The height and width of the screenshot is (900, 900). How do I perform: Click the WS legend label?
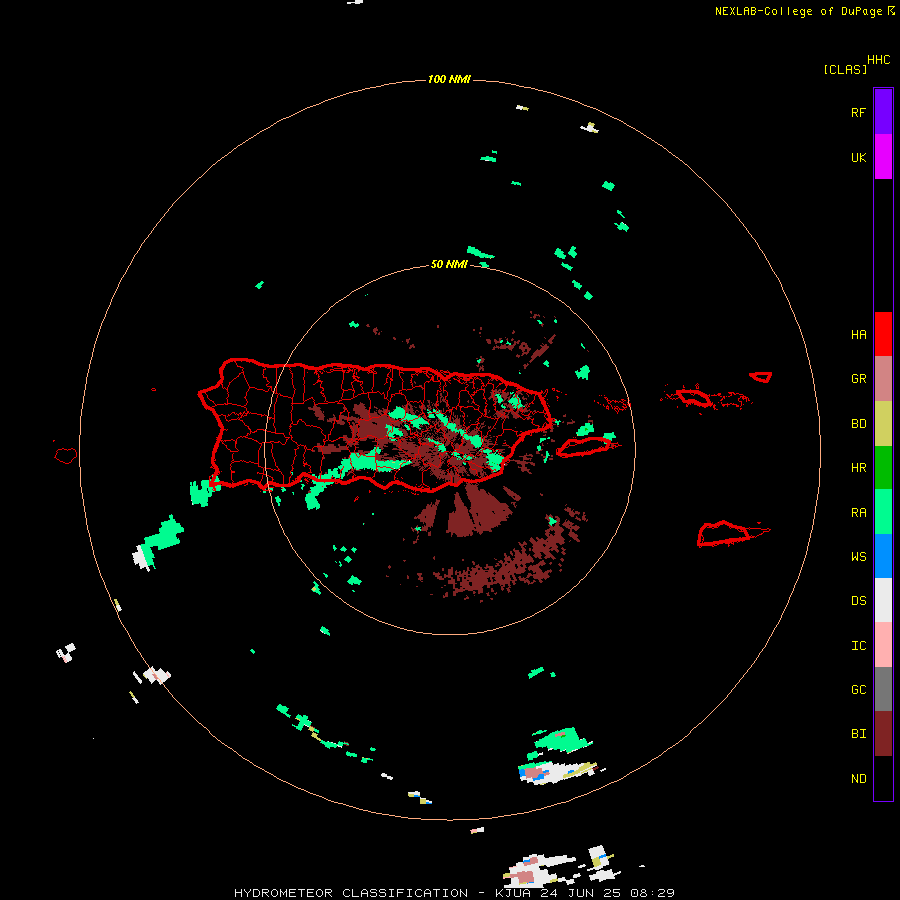858,556
